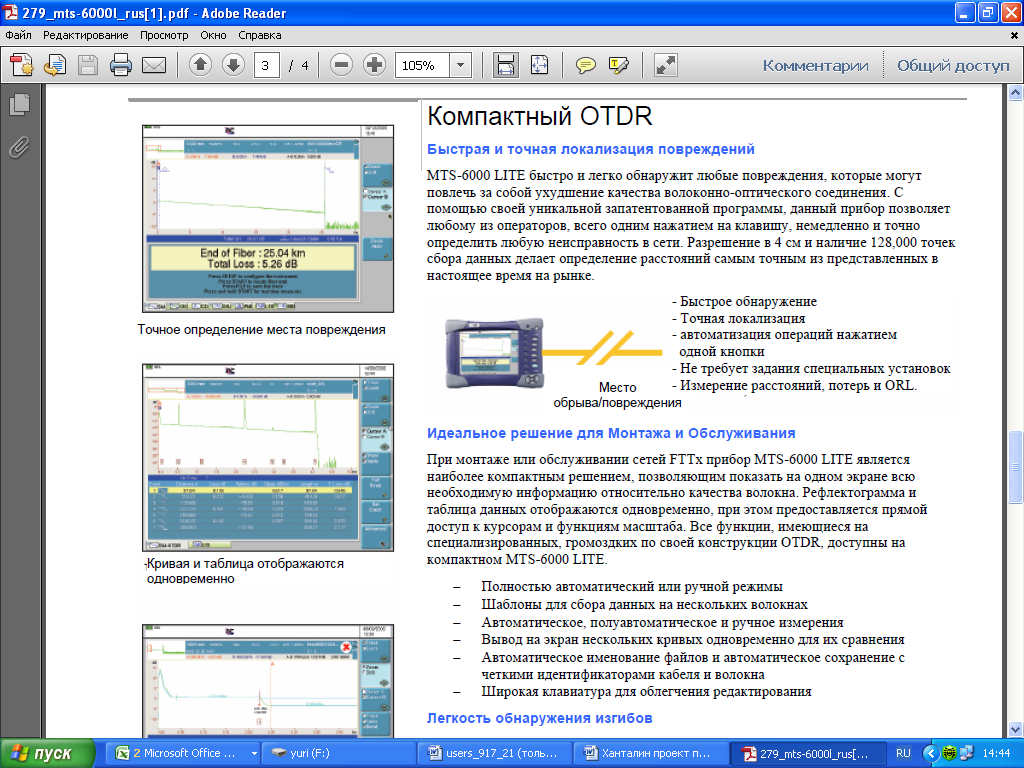Show attachments paperclip panel icon
The image size is (1024, 768).
(20, 148)
